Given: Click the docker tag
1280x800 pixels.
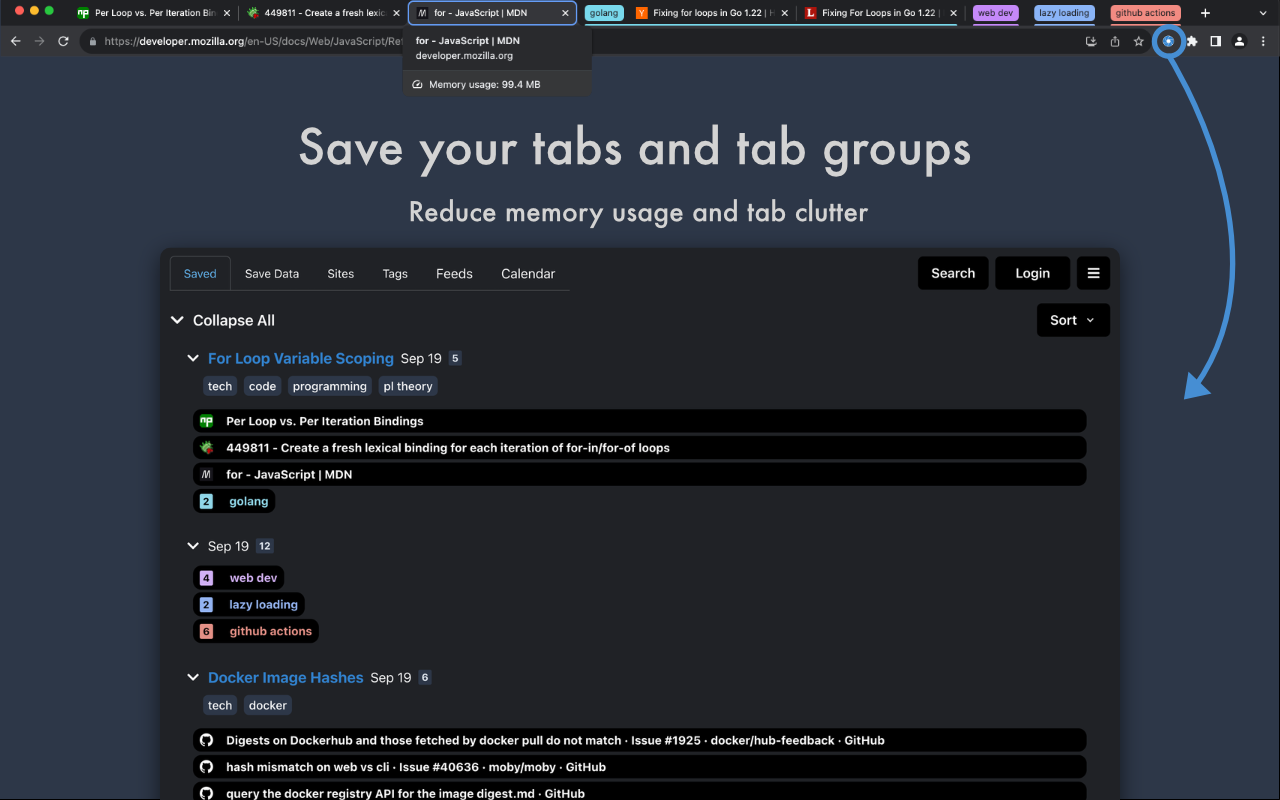Looking at the screenshot, I should pyautogui.click(x=268, y=705).
